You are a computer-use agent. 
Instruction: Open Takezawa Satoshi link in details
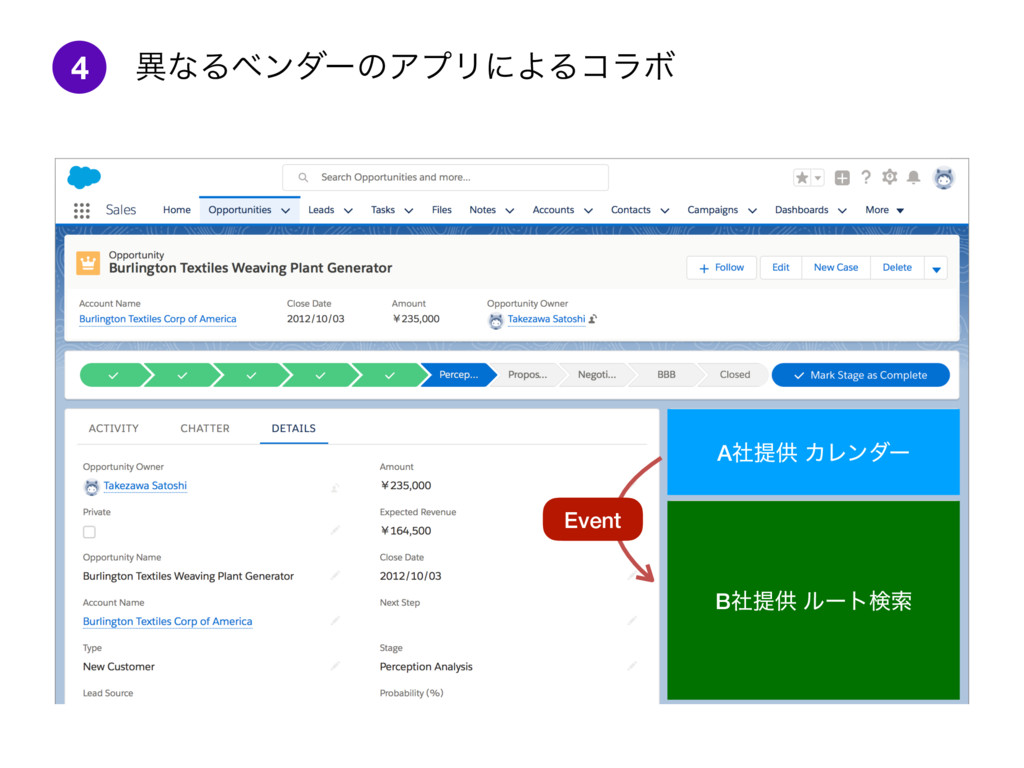tap(145, 485)
